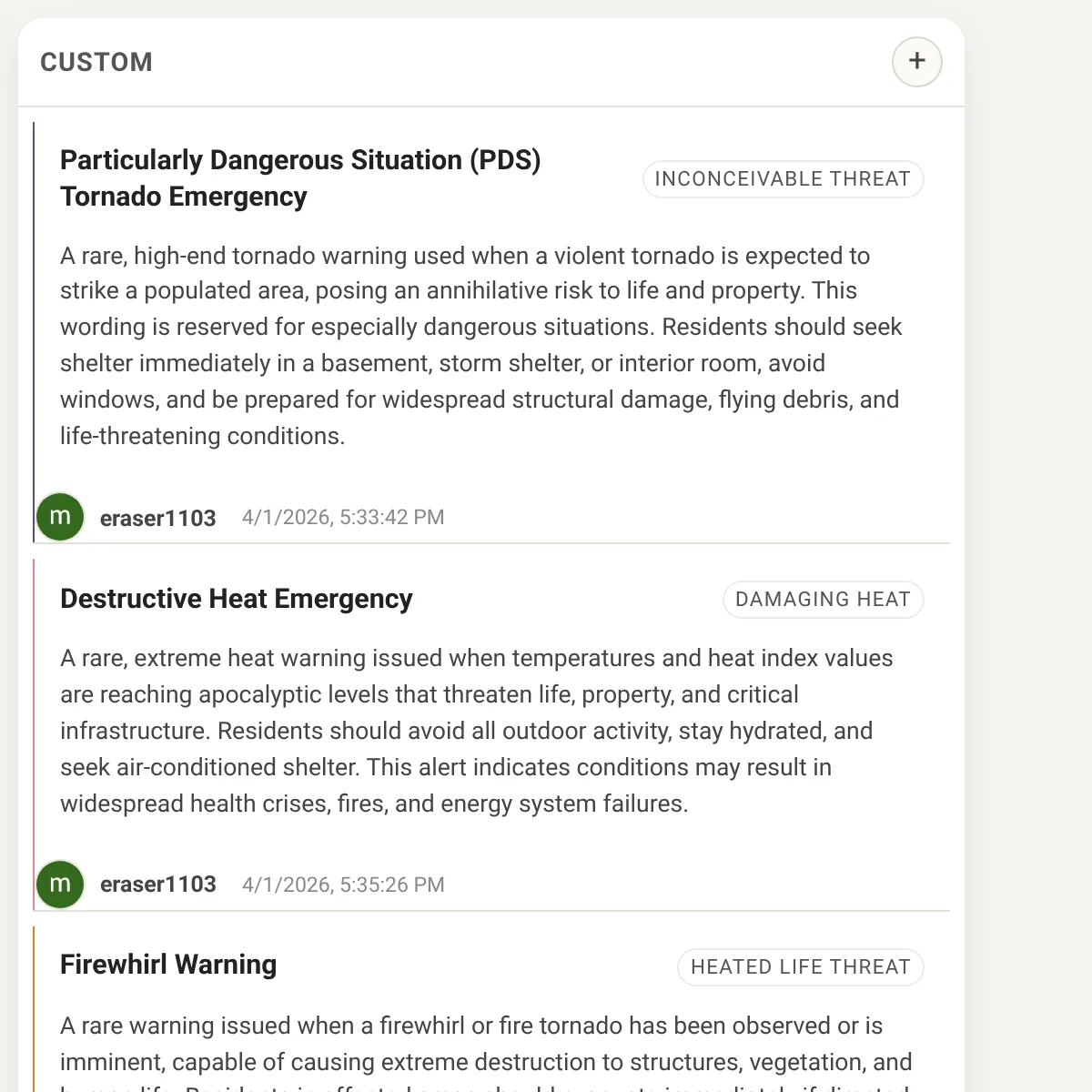Select the INCONCEIVABLE THREAT badge
This screenshot has height=1092, width=1092.
pyautogui.click(x=783, y=179)
